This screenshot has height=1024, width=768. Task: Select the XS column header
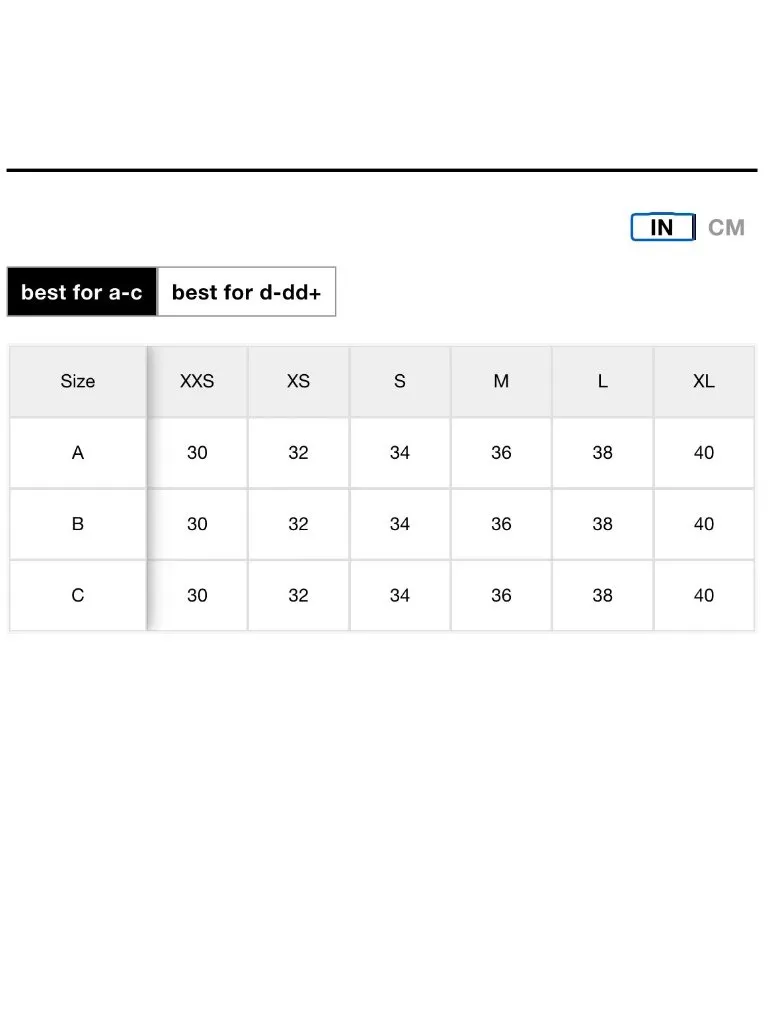tap(298, 381)
